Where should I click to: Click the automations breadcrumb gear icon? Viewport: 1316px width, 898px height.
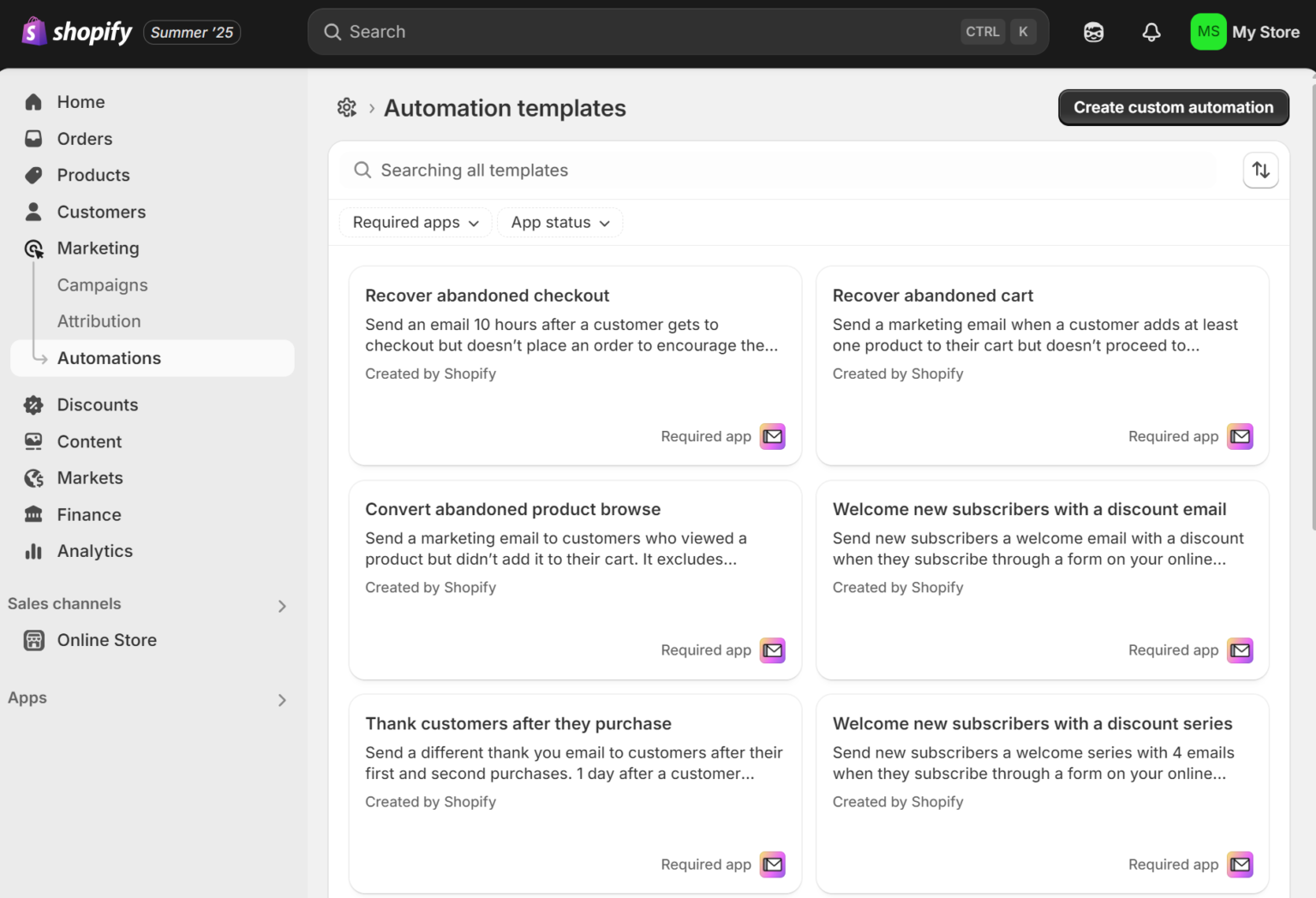(347, 108)
